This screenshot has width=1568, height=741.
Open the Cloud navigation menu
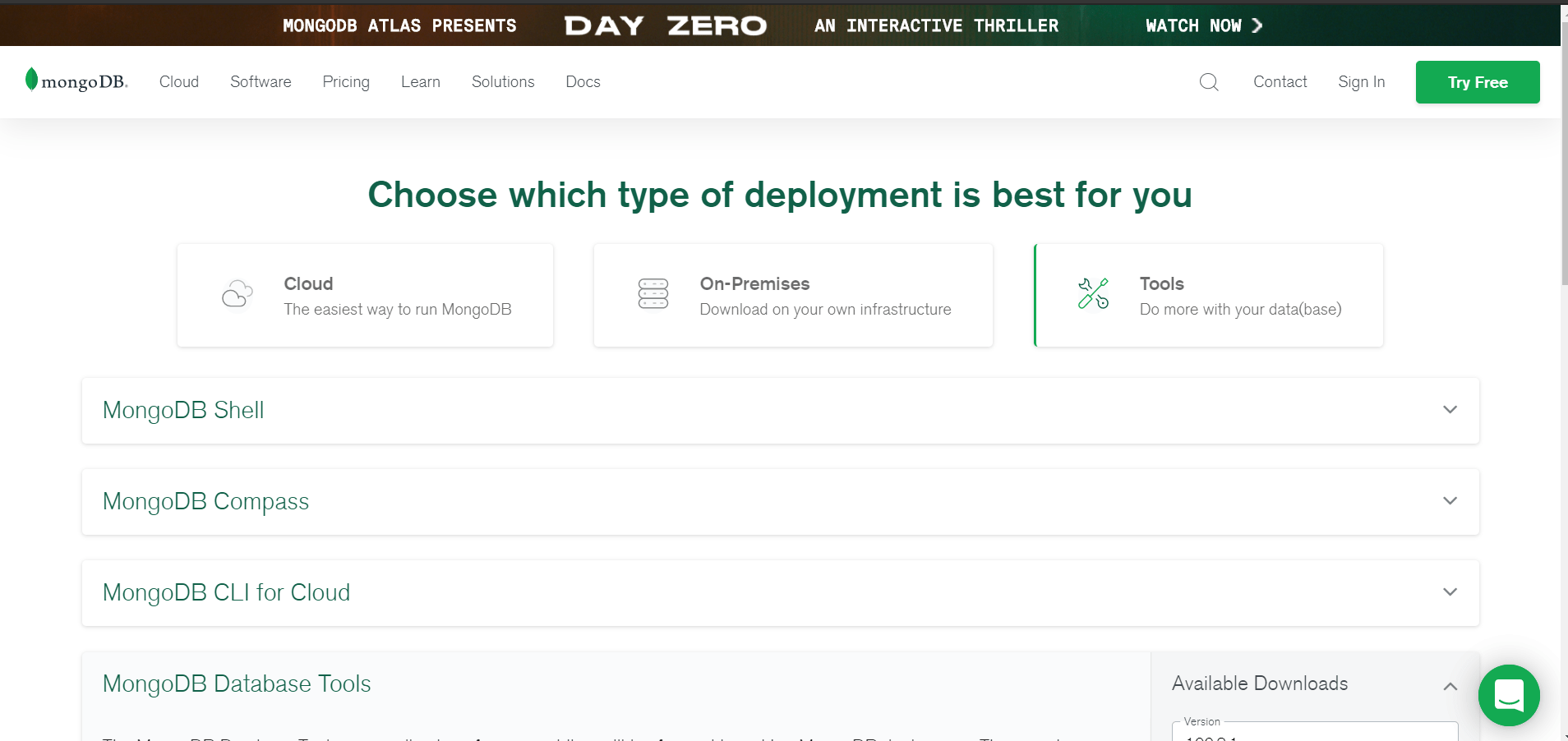[179, 82]
